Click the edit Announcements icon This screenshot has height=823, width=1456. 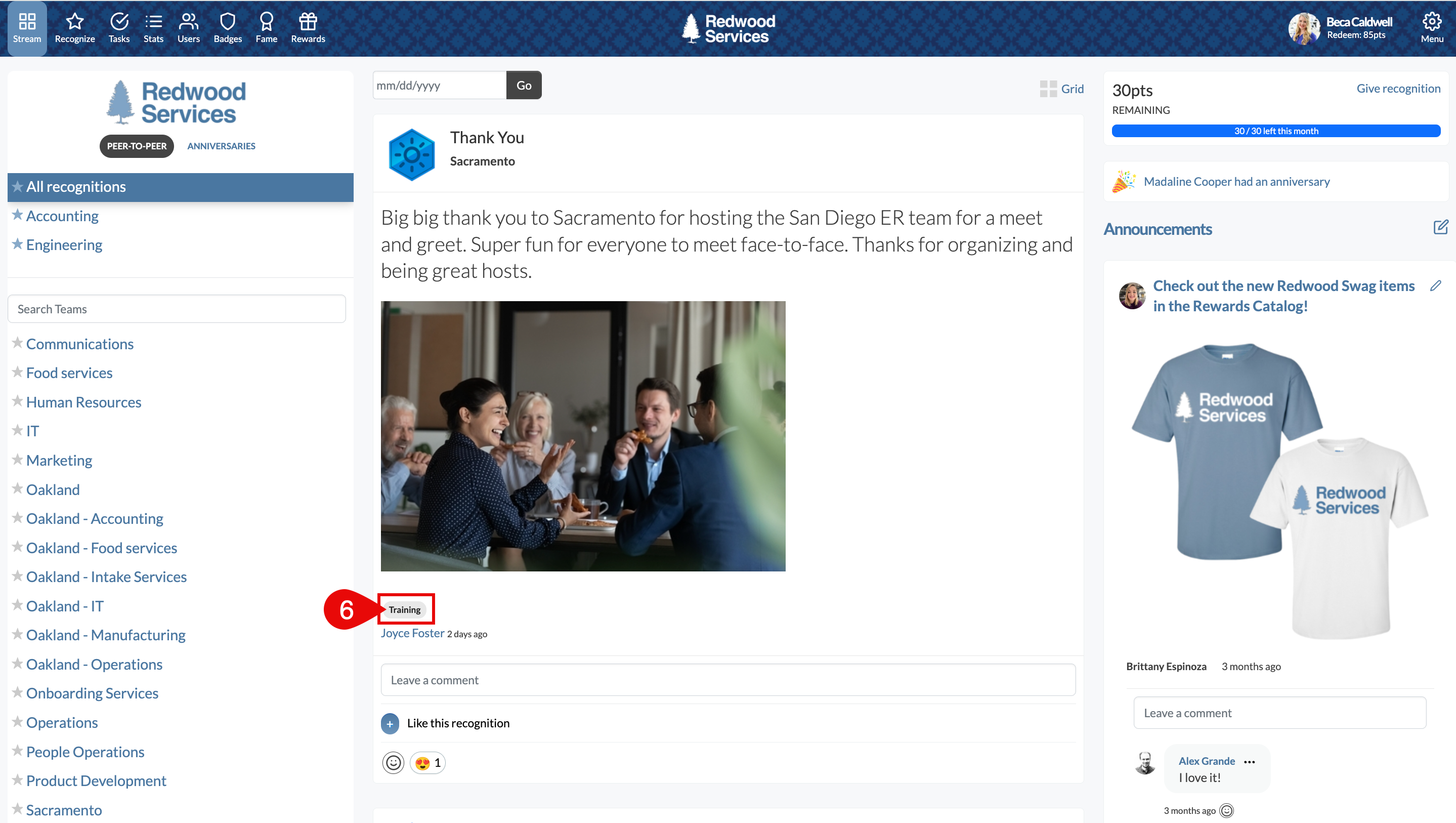click(1440, 227)
